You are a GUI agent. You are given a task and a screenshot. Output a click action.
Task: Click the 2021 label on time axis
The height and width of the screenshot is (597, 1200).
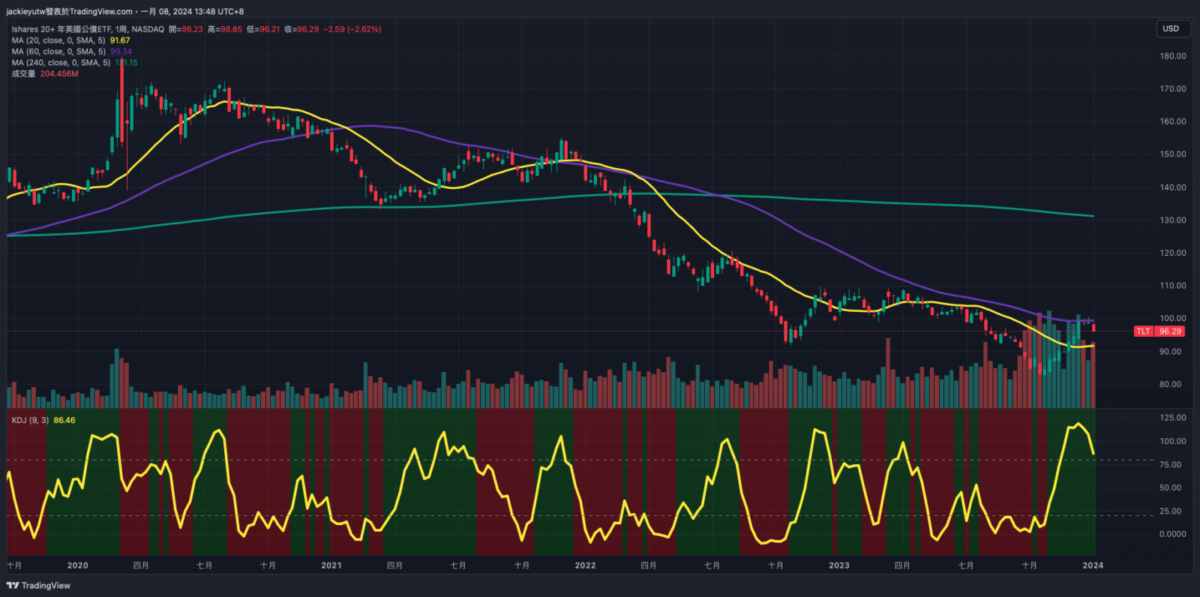[x=330, y=565]
